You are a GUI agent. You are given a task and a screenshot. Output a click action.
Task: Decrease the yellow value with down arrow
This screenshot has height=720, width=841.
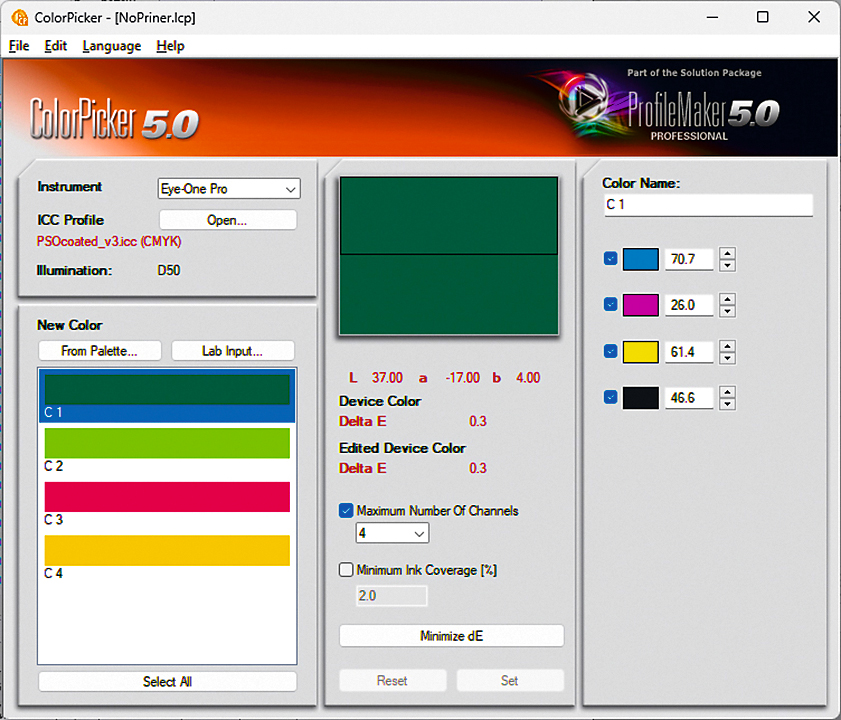pos(727,358)
